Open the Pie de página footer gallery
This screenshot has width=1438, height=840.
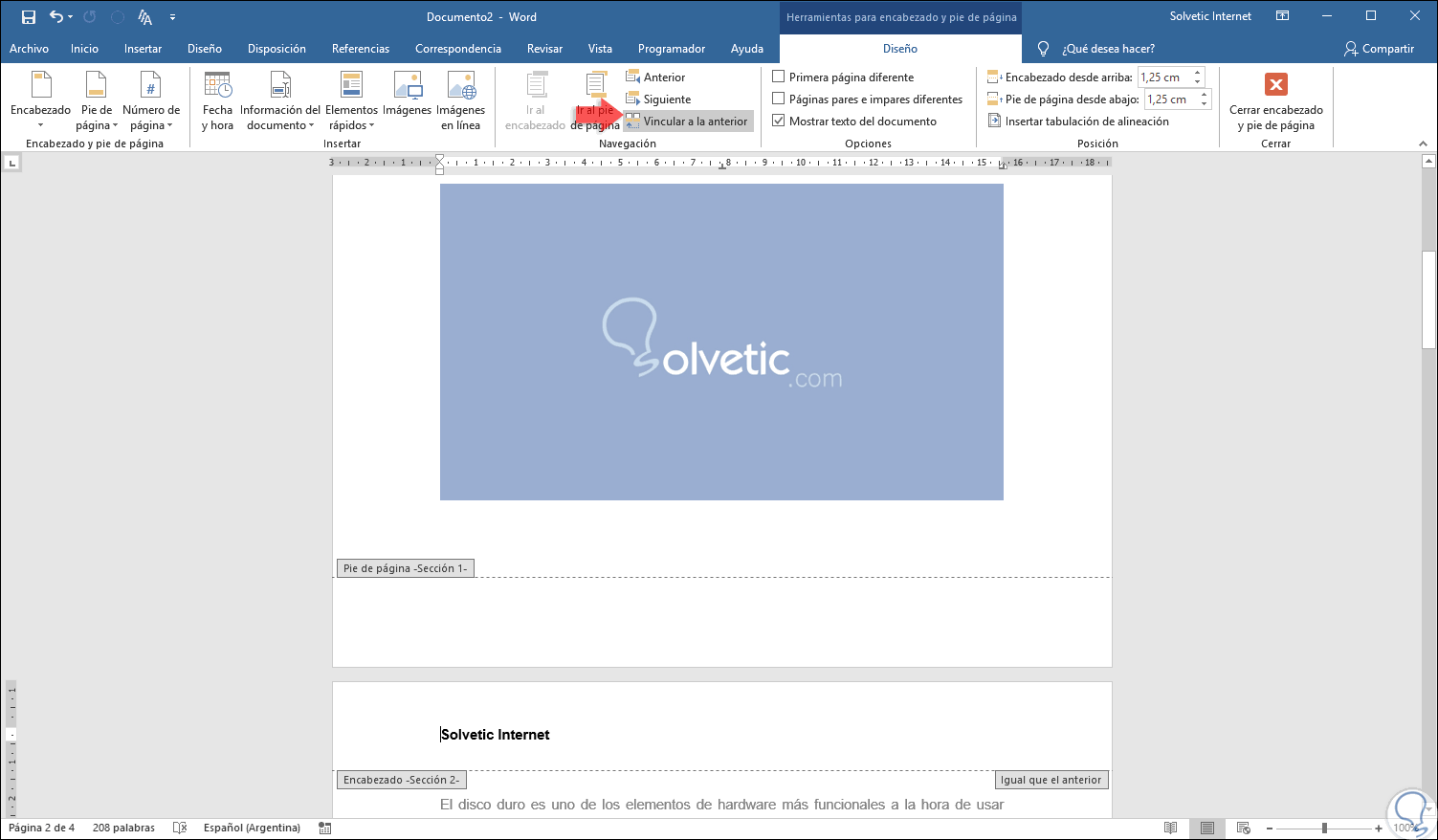(x=97, y=101)
